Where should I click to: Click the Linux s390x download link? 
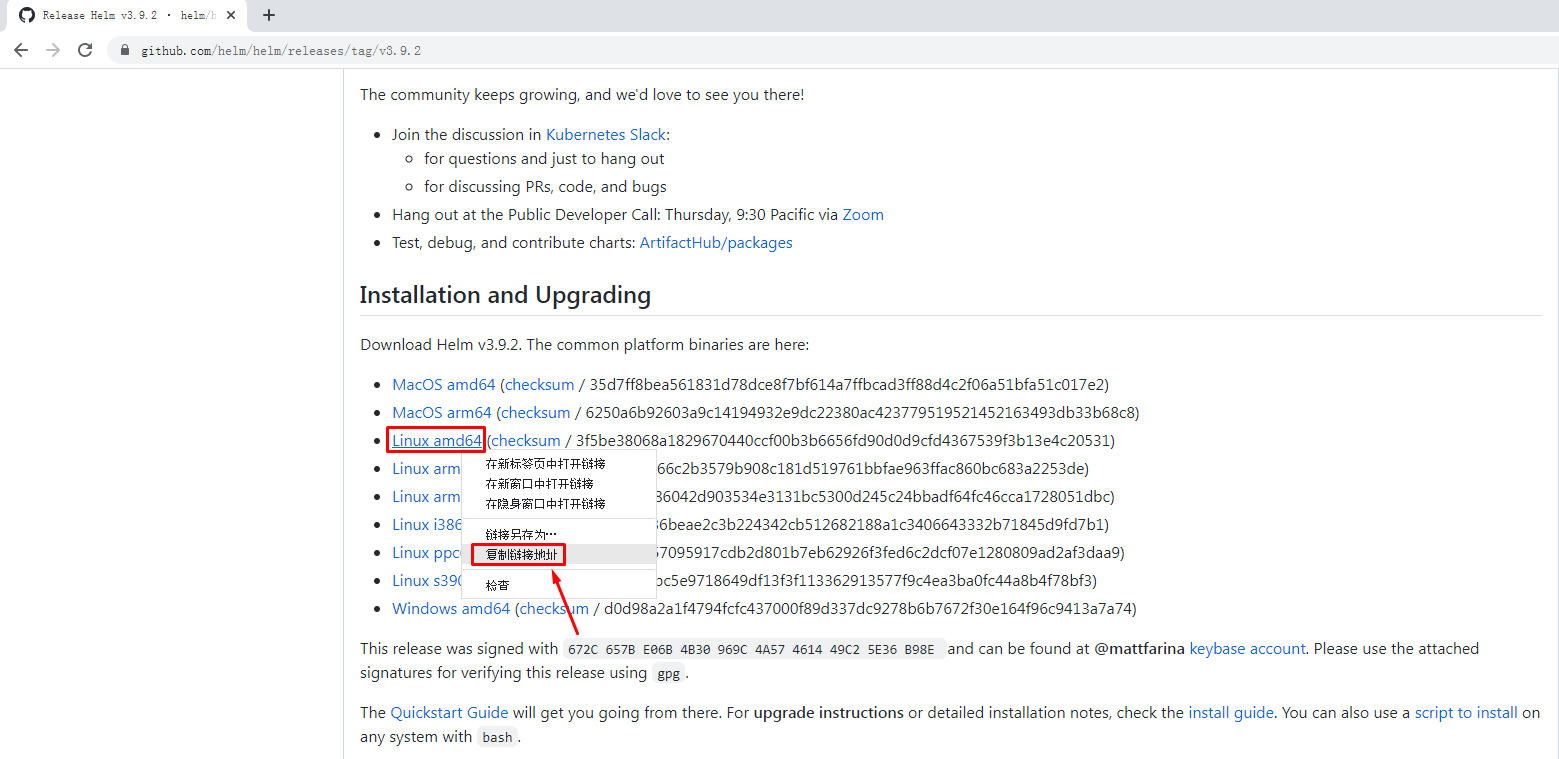(x=427, y=580)
